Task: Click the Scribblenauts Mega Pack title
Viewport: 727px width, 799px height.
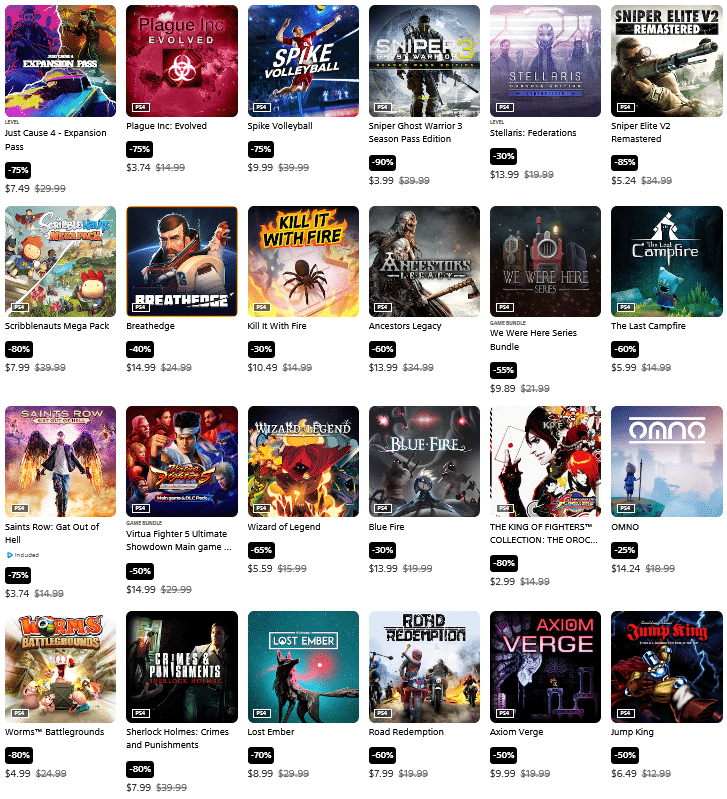Action: (57, 326)
